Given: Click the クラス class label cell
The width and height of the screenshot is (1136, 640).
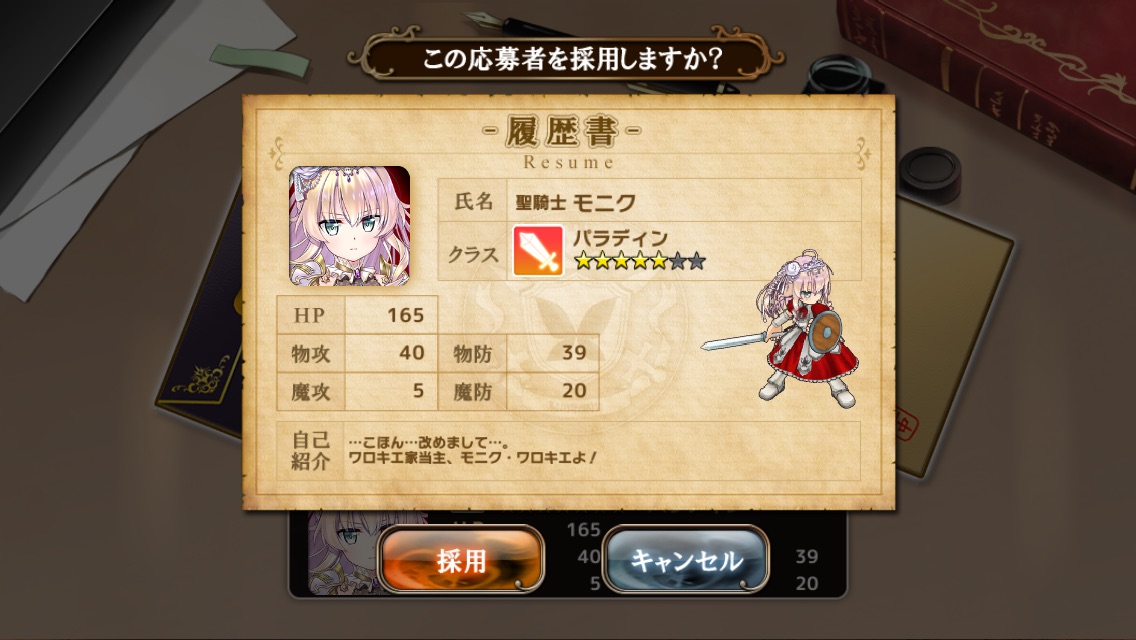Looking at the screenshot, I should click(473, 254).
